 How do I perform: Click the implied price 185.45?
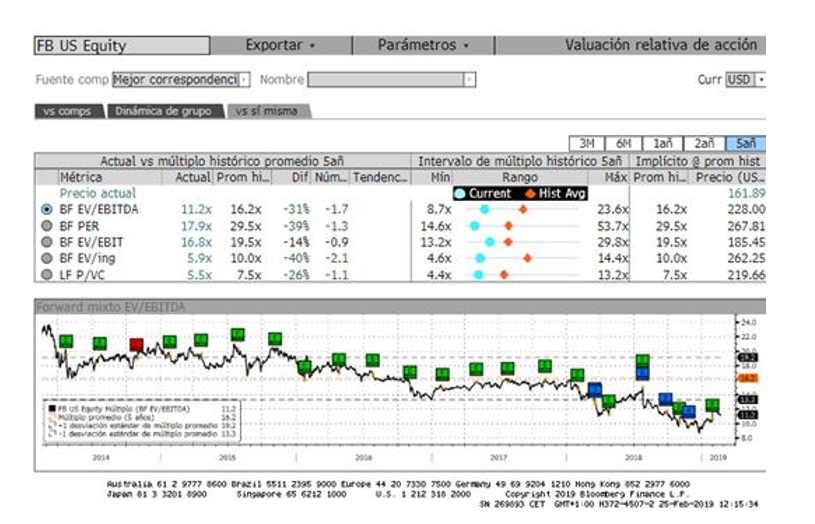746,242
